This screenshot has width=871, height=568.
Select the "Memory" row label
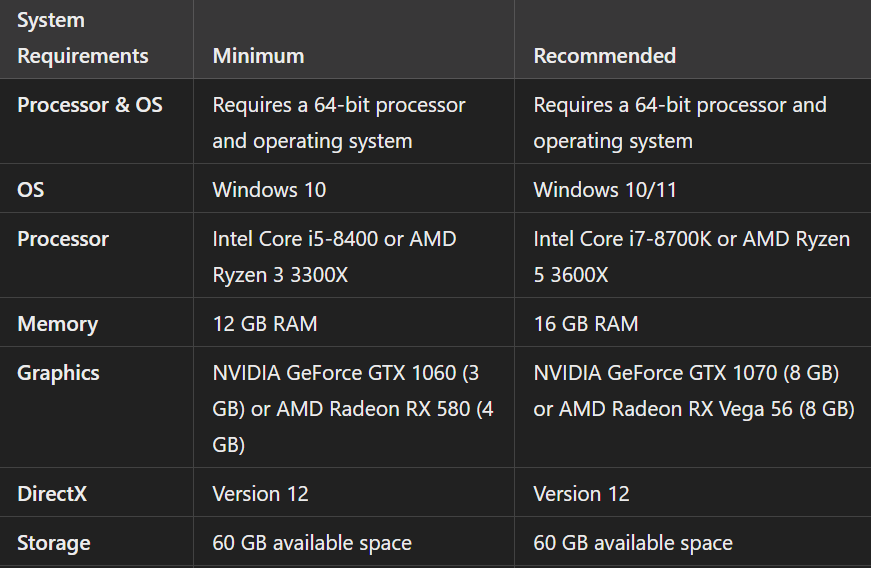(x=57, y=324)
